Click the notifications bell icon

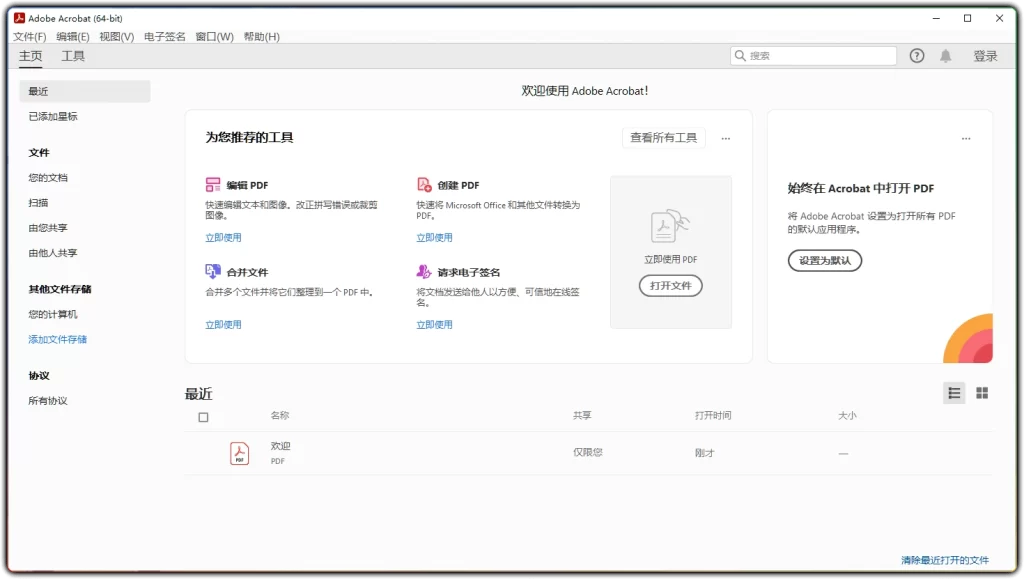point(946,55)
